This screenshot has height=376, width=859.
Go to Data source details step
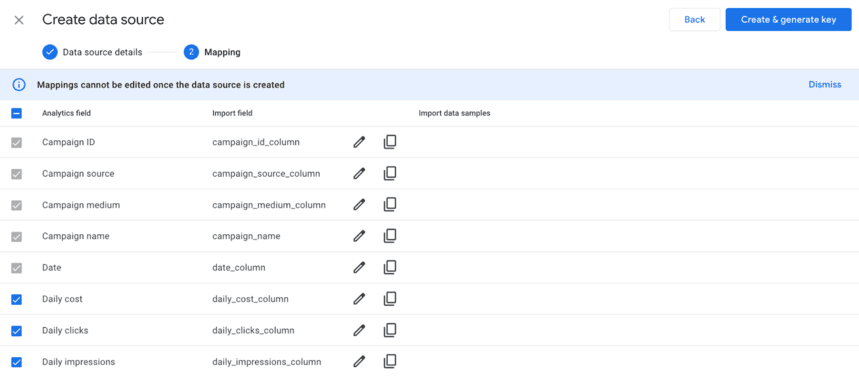point(92,53)
